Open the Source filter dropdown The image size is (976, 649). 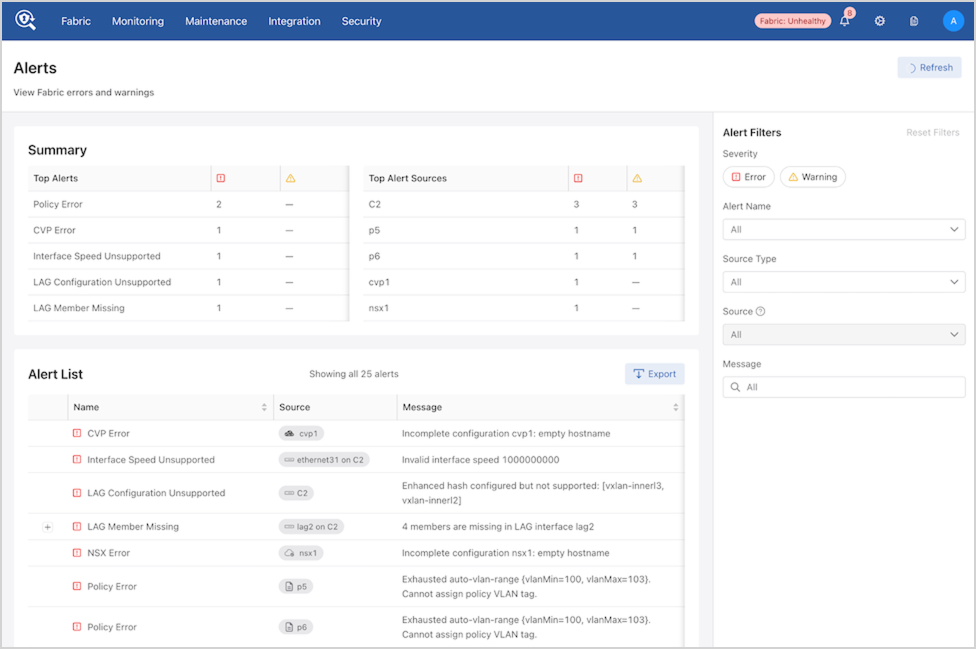(x=843, y=335)
